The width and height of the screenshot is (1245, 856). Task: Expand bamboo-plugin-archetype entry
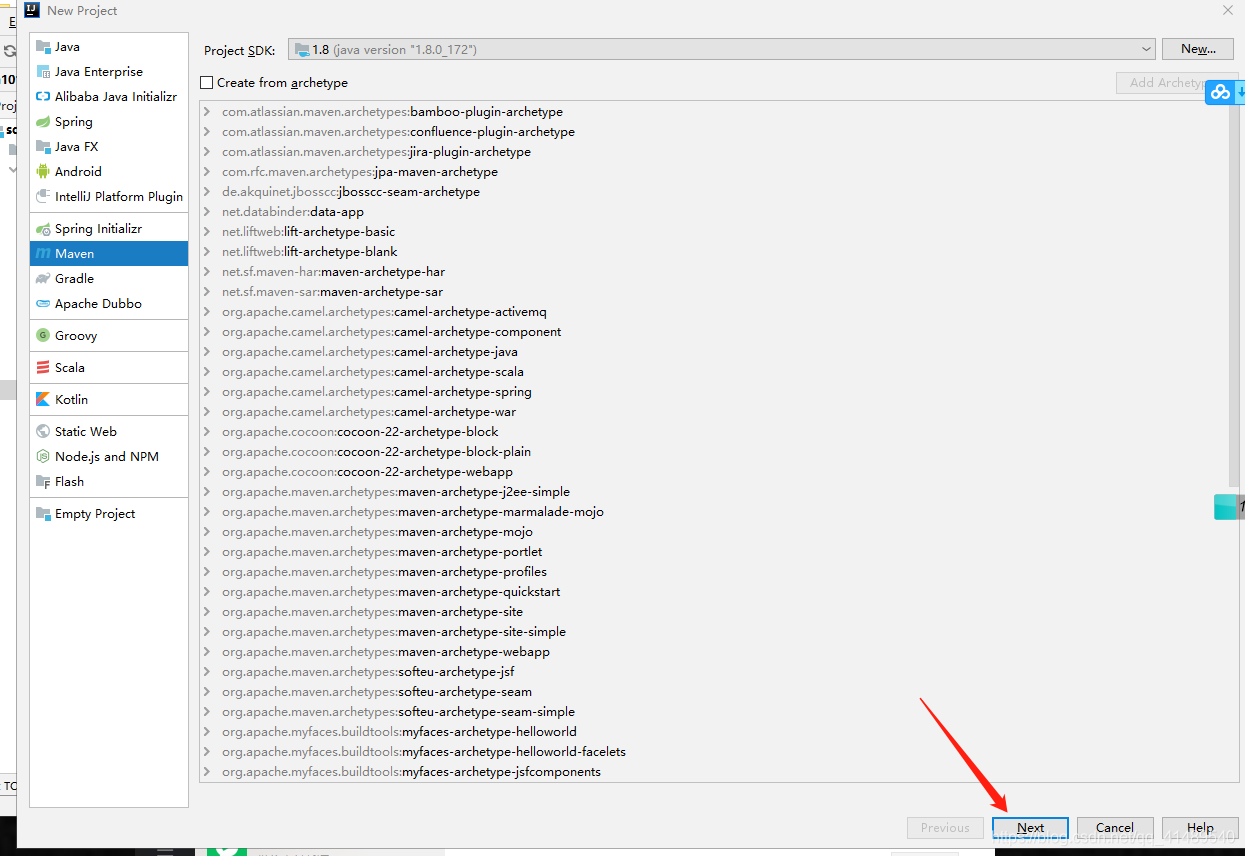click(x=207, y=112)
